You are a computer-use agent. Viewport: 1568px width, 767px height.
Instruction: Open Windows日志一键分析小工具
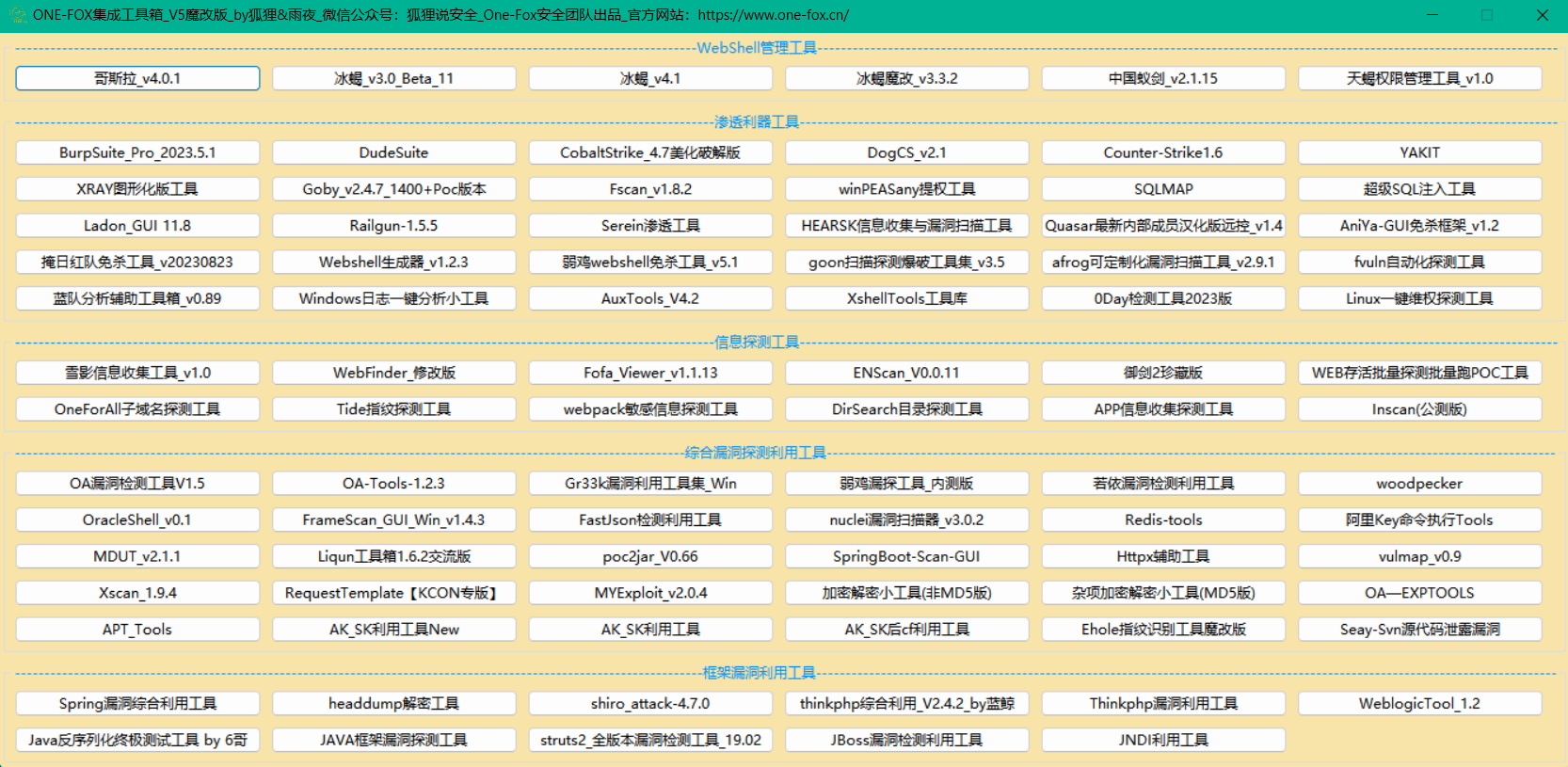click(x=394, y=298)
